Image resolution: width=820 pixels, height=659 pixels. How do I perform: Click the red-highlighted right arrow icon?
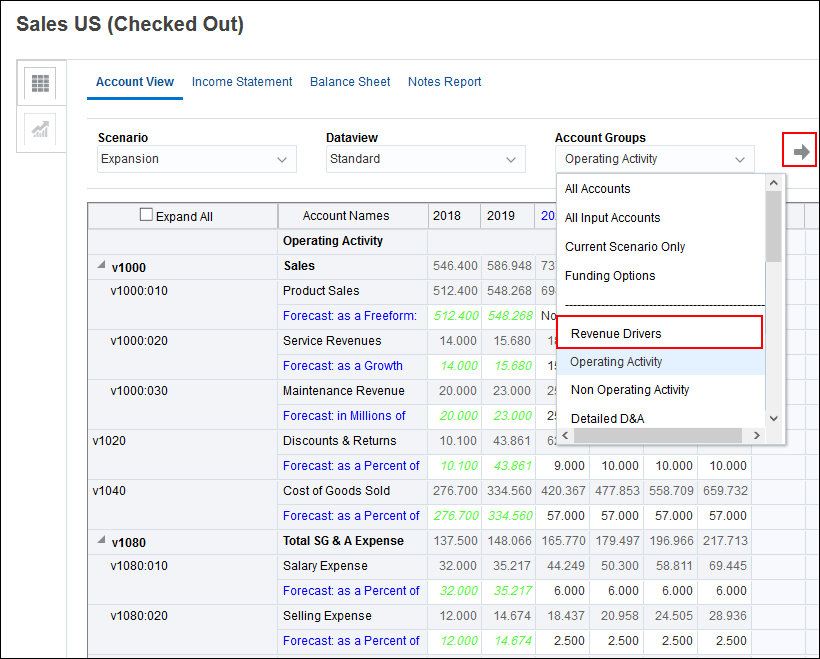click(x=799, y=150)
